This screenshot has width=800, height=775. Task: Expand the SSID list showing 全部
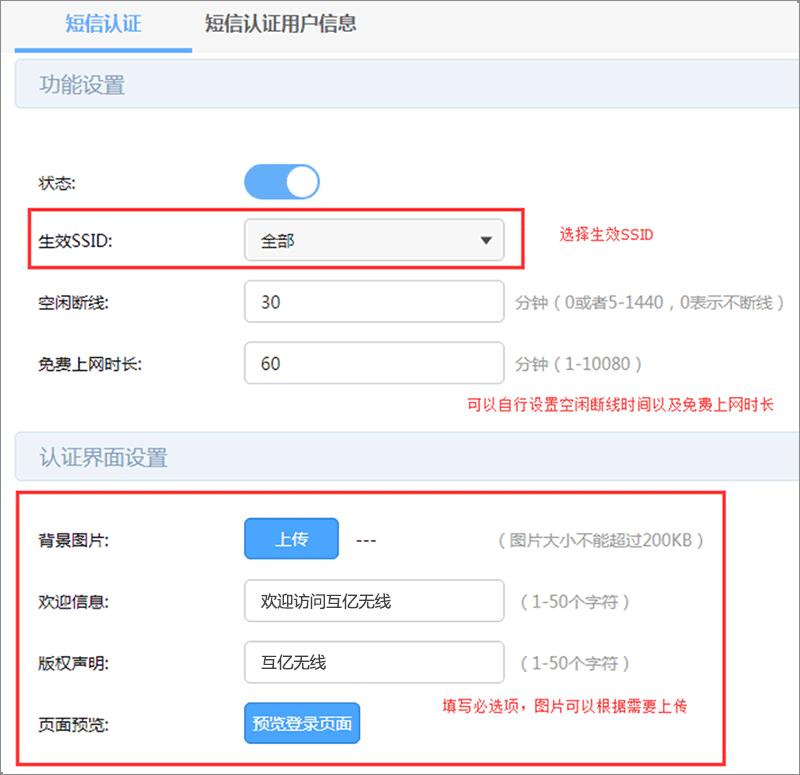click(374, 239)
